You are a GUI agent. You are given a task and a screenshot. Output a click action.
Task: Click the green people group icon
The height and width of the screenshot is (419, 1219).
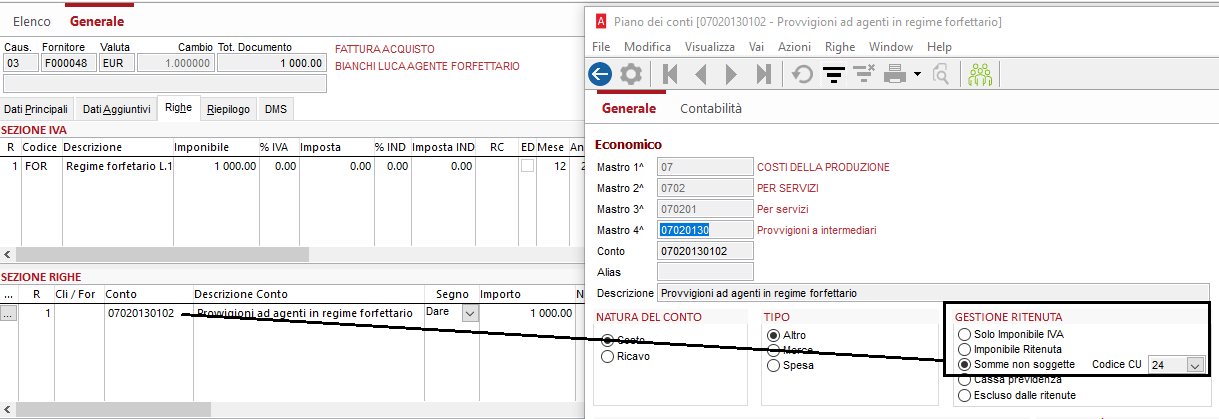tap(980, 73)
